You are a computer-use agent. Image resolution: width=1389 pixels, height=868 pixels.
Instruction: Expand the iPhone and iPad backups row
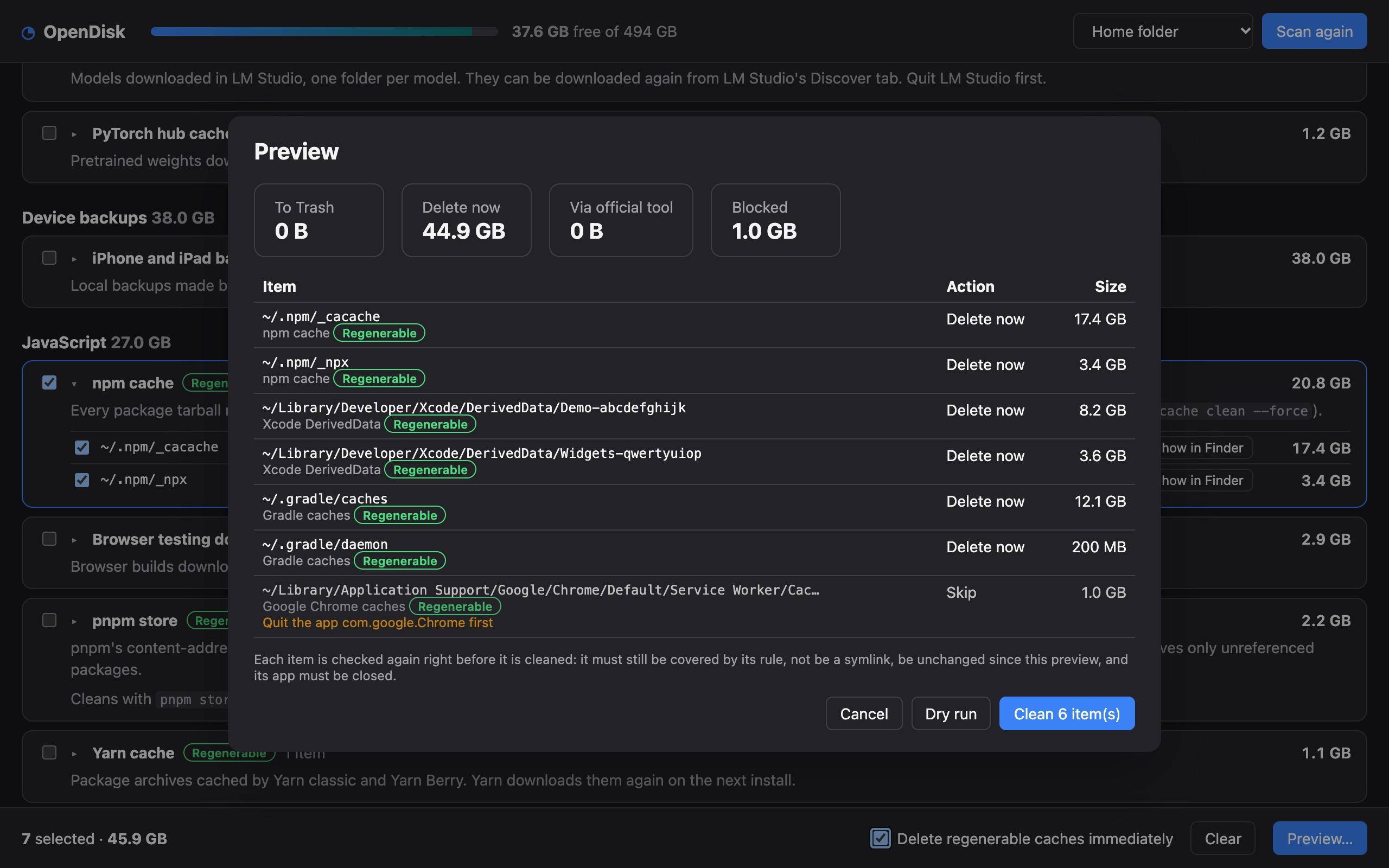click(74, 259)
